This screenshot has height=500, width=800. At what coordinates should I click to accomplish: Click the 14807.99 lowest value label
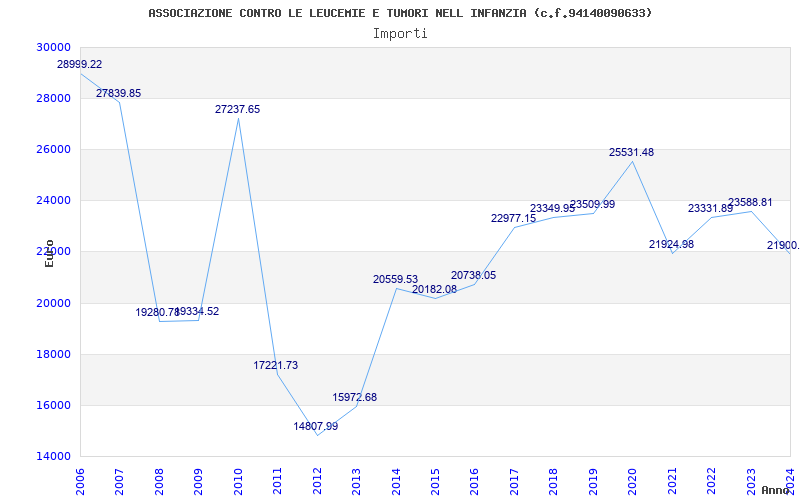pos(315,426)
